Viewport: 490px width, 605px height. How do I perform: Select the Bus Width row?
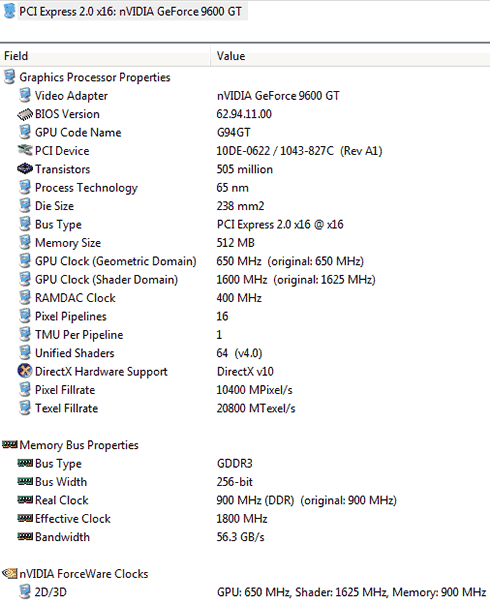coord(245,482)
